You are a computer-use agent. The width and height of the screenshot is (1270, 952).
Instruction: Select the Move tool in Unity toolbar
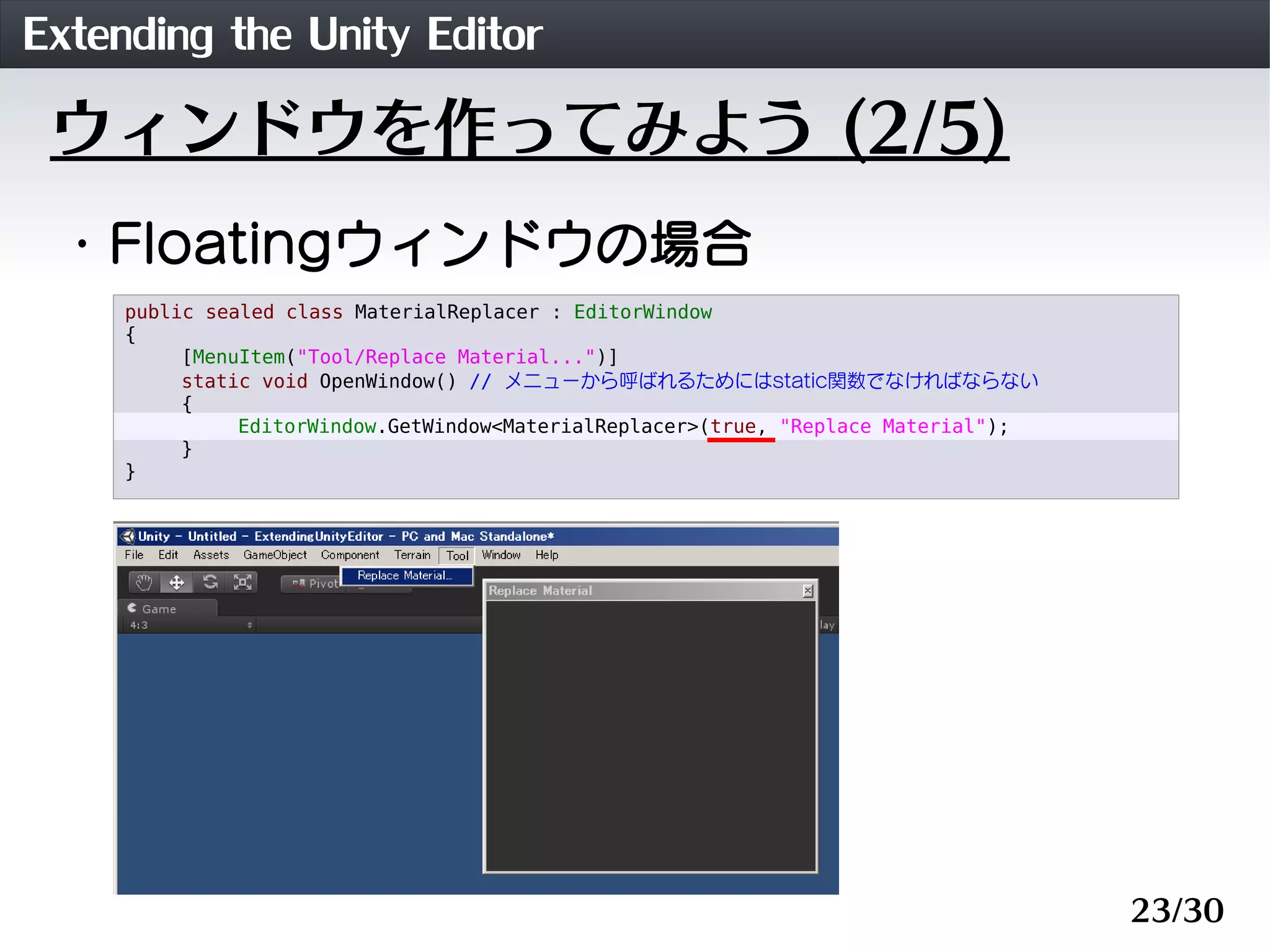[177, 582]
